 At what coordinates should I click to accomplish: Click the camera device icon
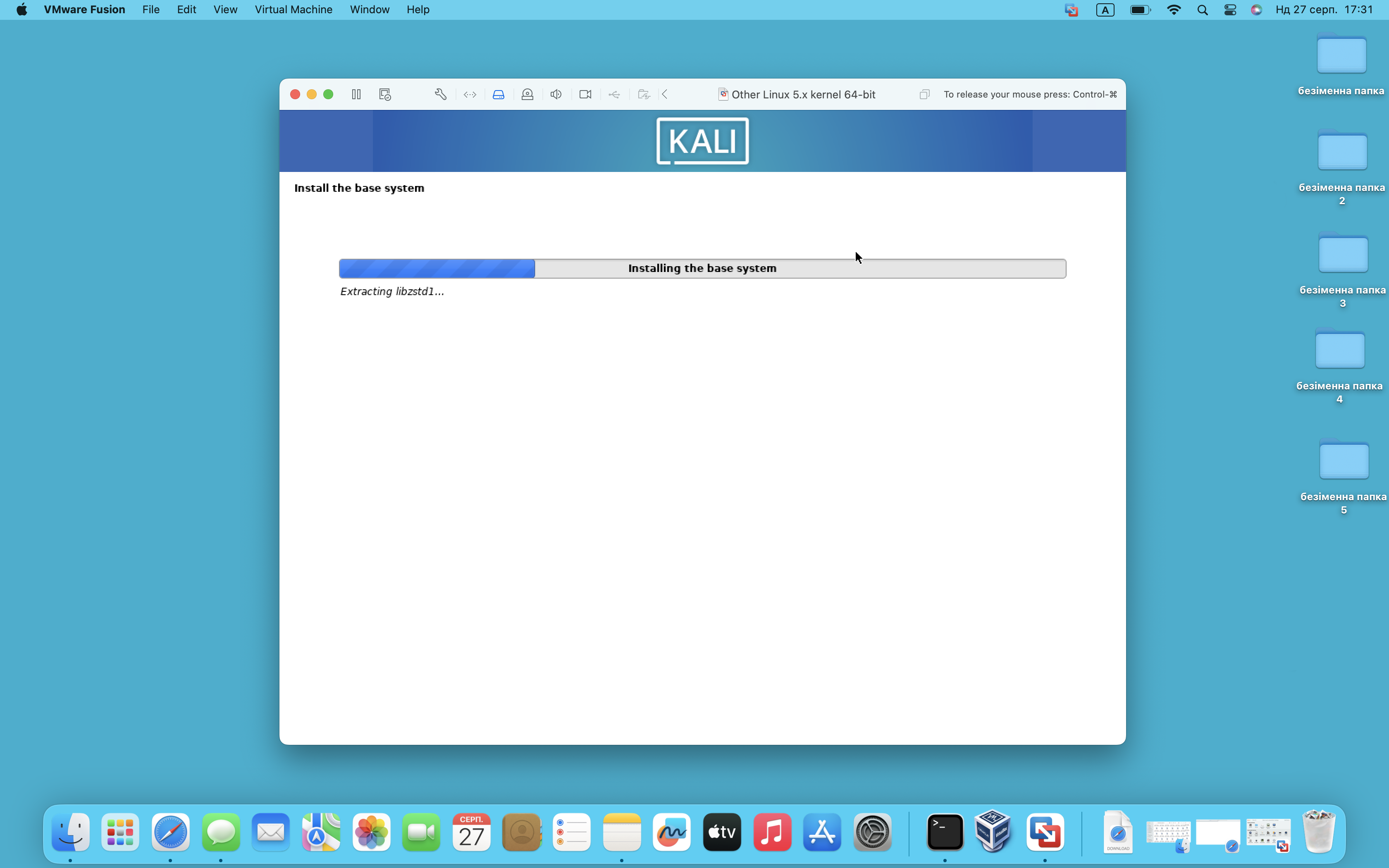[x=585, y=94]
